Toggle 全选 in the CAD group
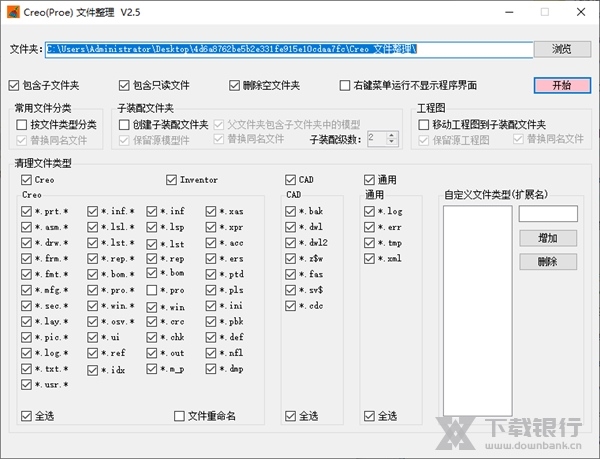 point(290,416)
